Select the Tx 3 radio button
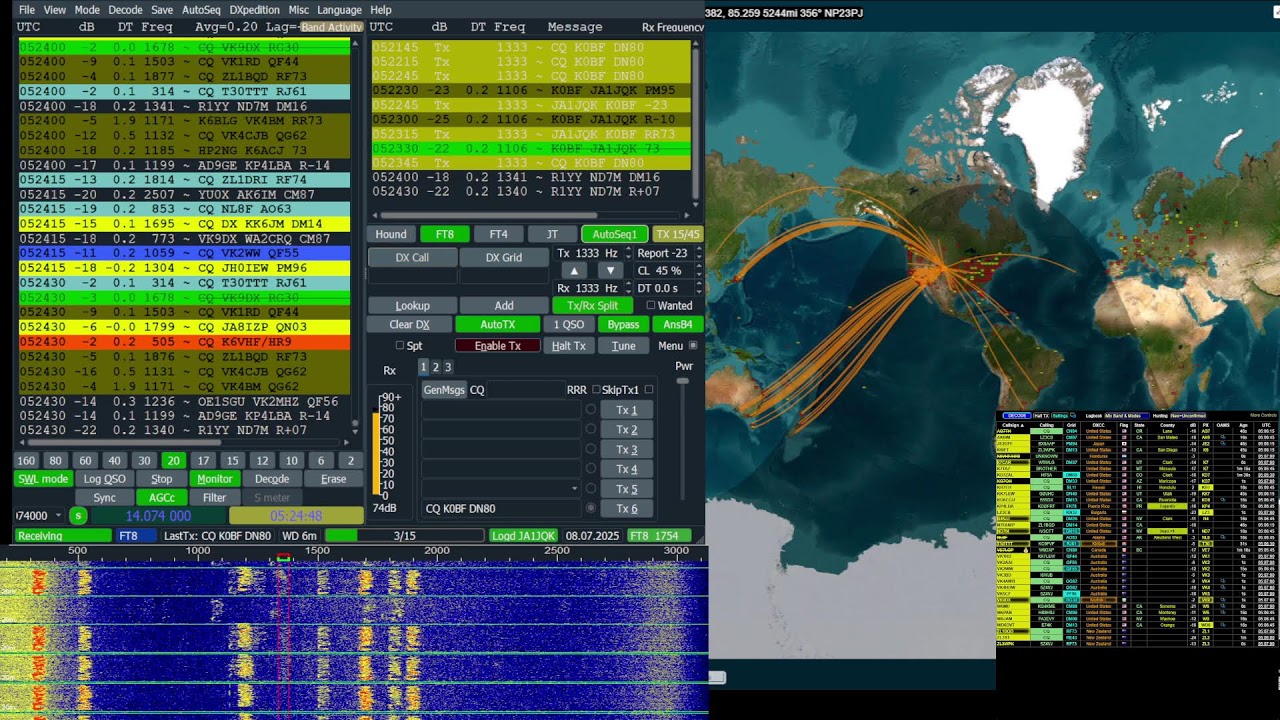 coord(591,450)
